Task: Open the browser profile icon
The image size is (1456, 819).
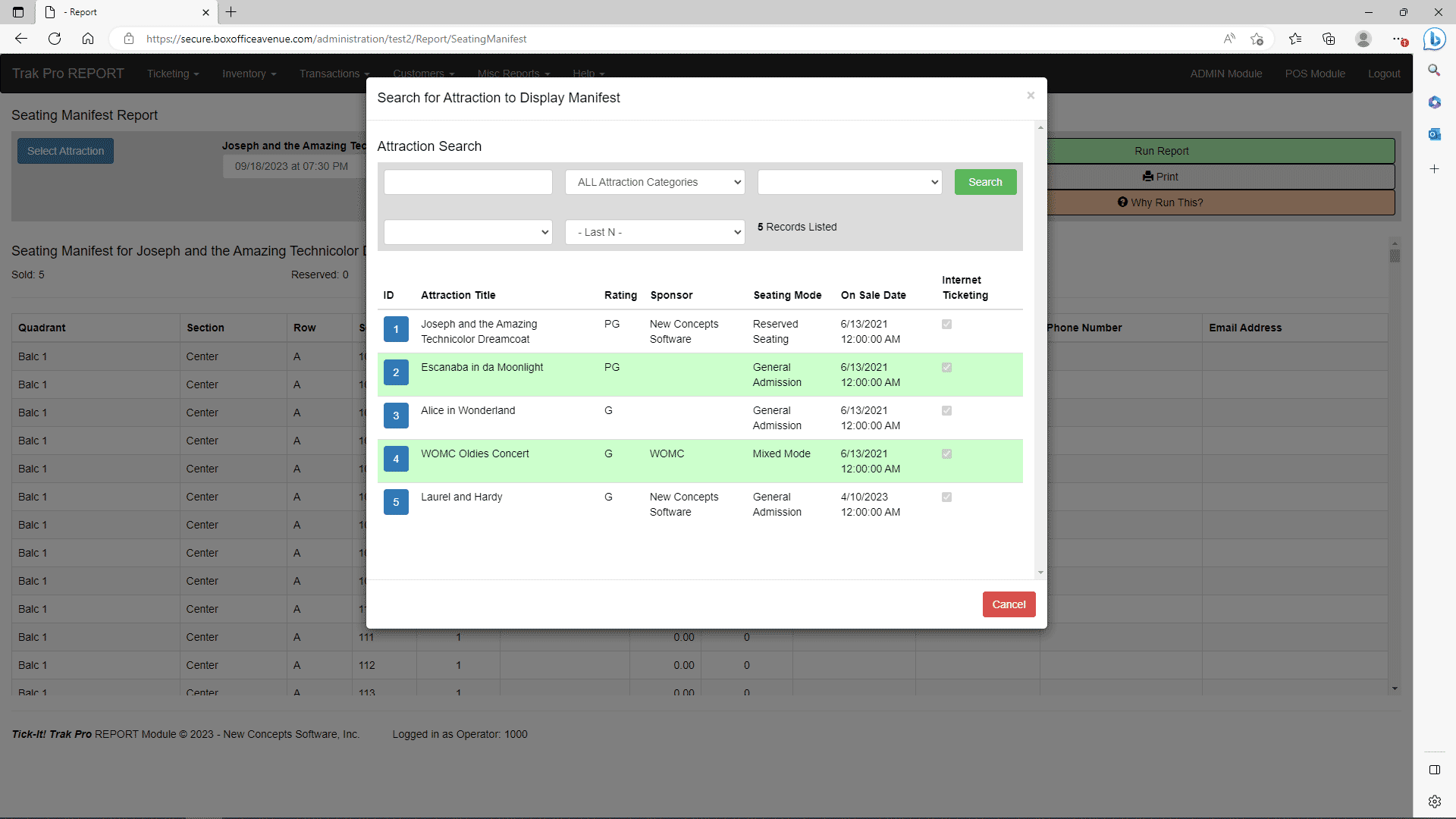Action: tap(1363, 39)
